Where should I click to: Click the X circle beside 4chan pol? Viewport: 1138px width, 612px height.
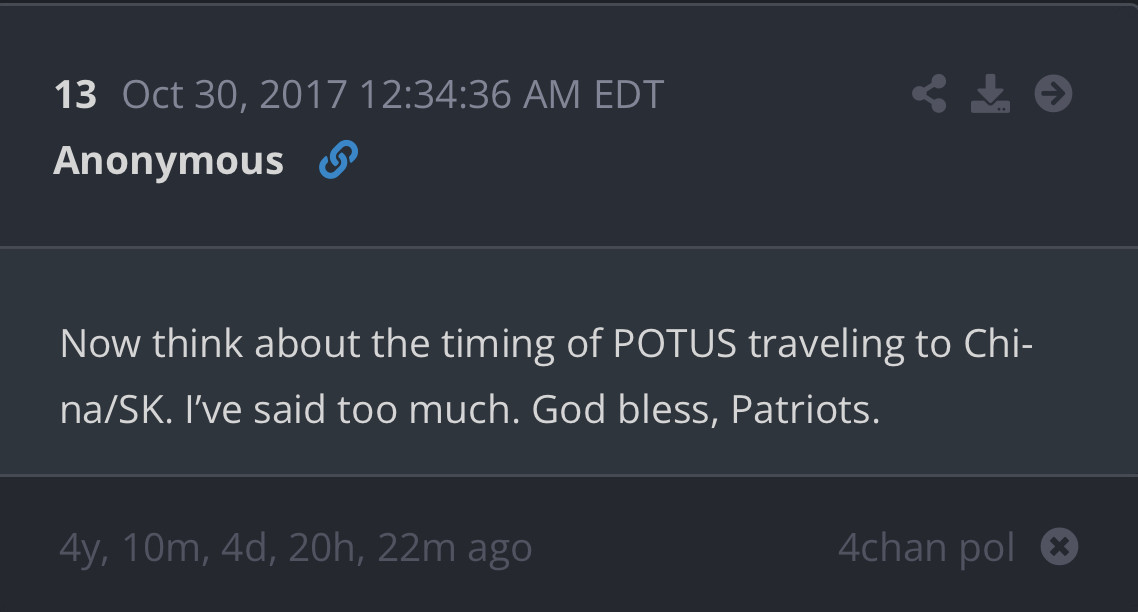pyautogui.click(x=1059, y=547)
